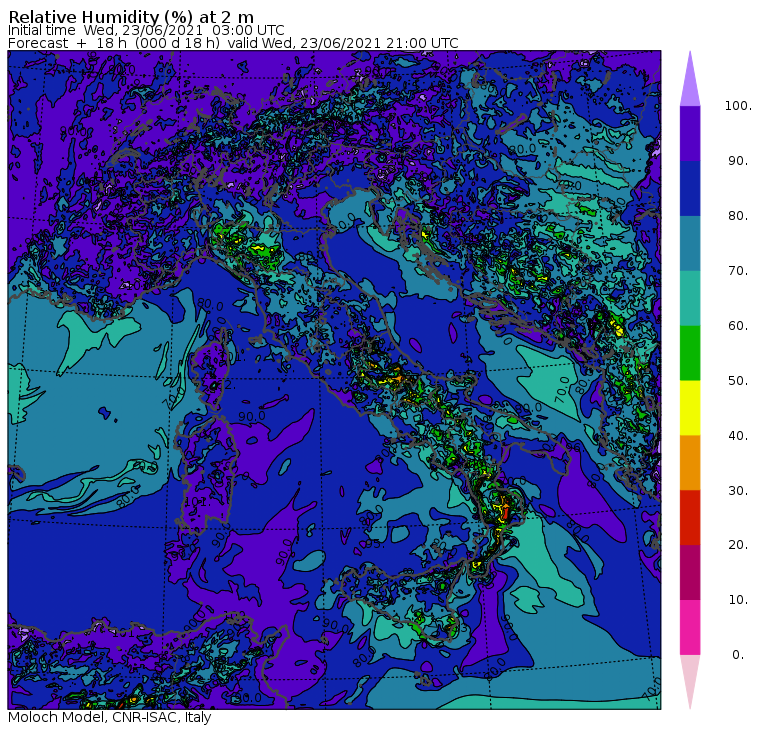
Task: Click the dark blue 80–90% legend swatch
Action: (x=690, y=188)
